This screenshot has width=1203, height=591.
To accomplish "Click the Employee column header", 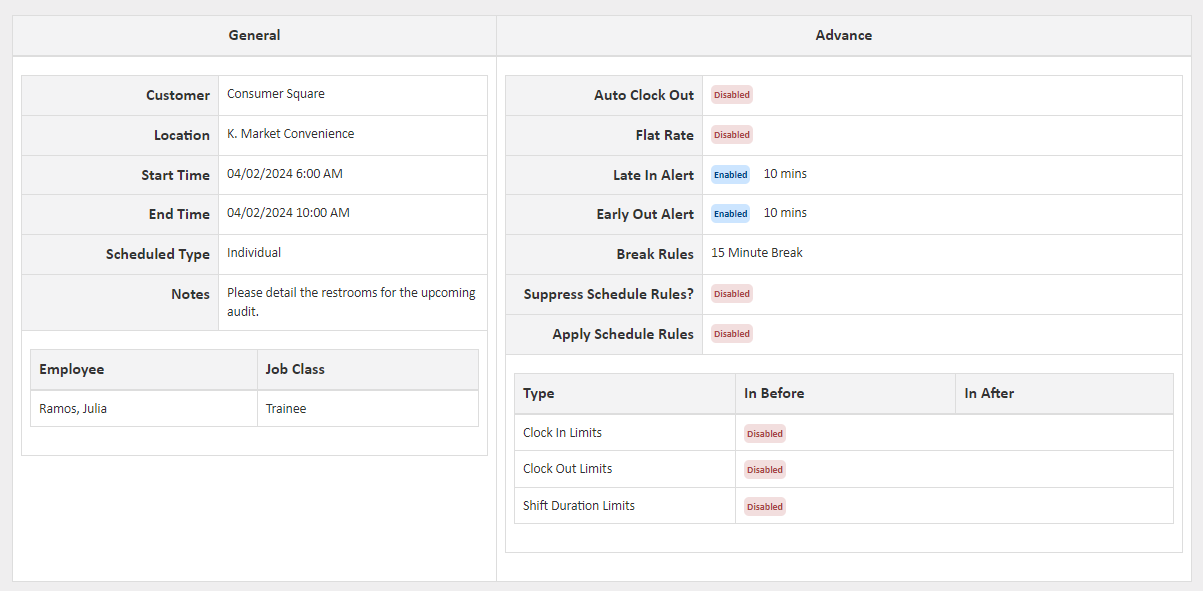I will 71,369.
